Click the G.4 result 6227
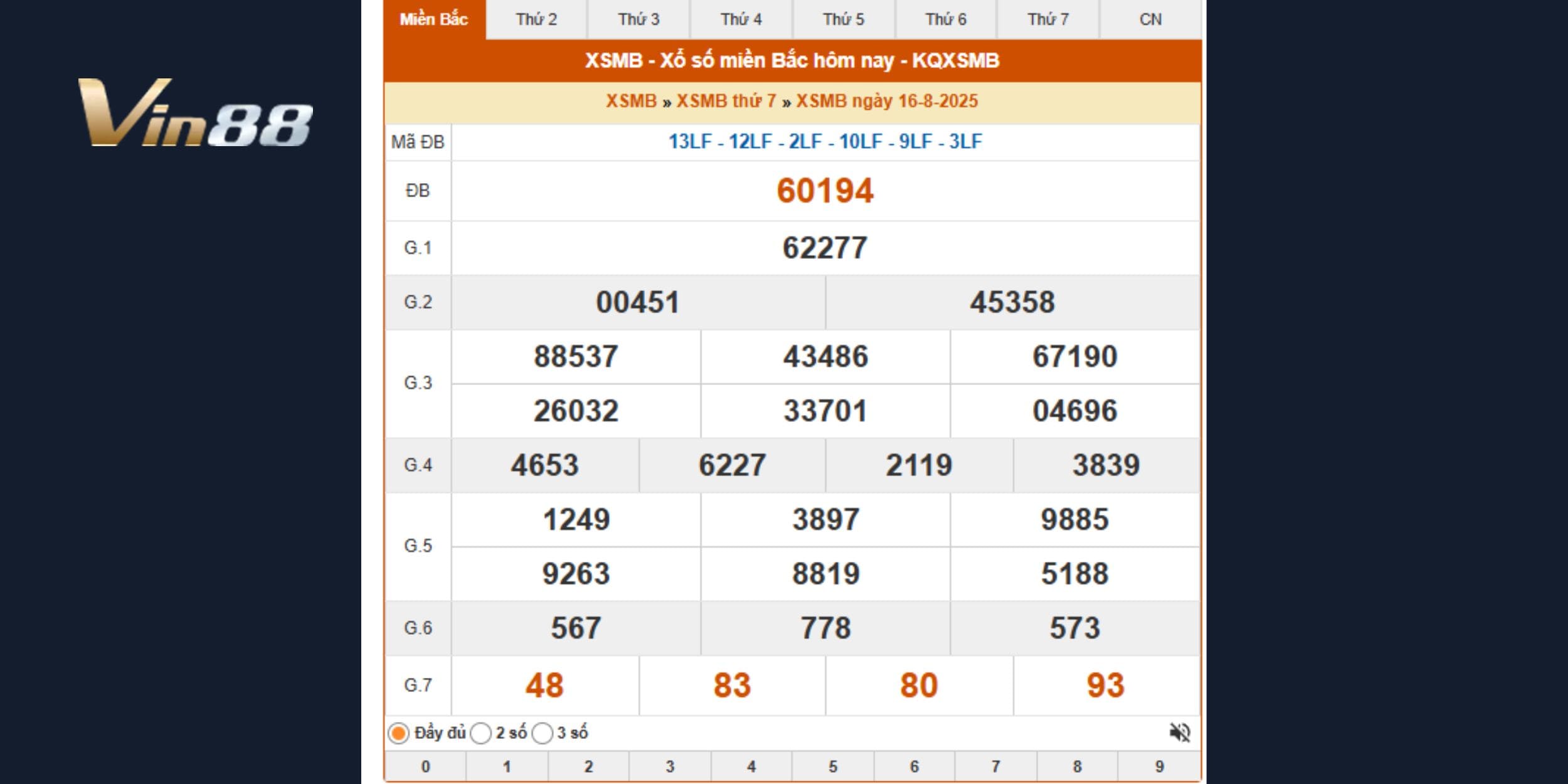The height and width of the screenshot is (784, 1568). (732, 465)
